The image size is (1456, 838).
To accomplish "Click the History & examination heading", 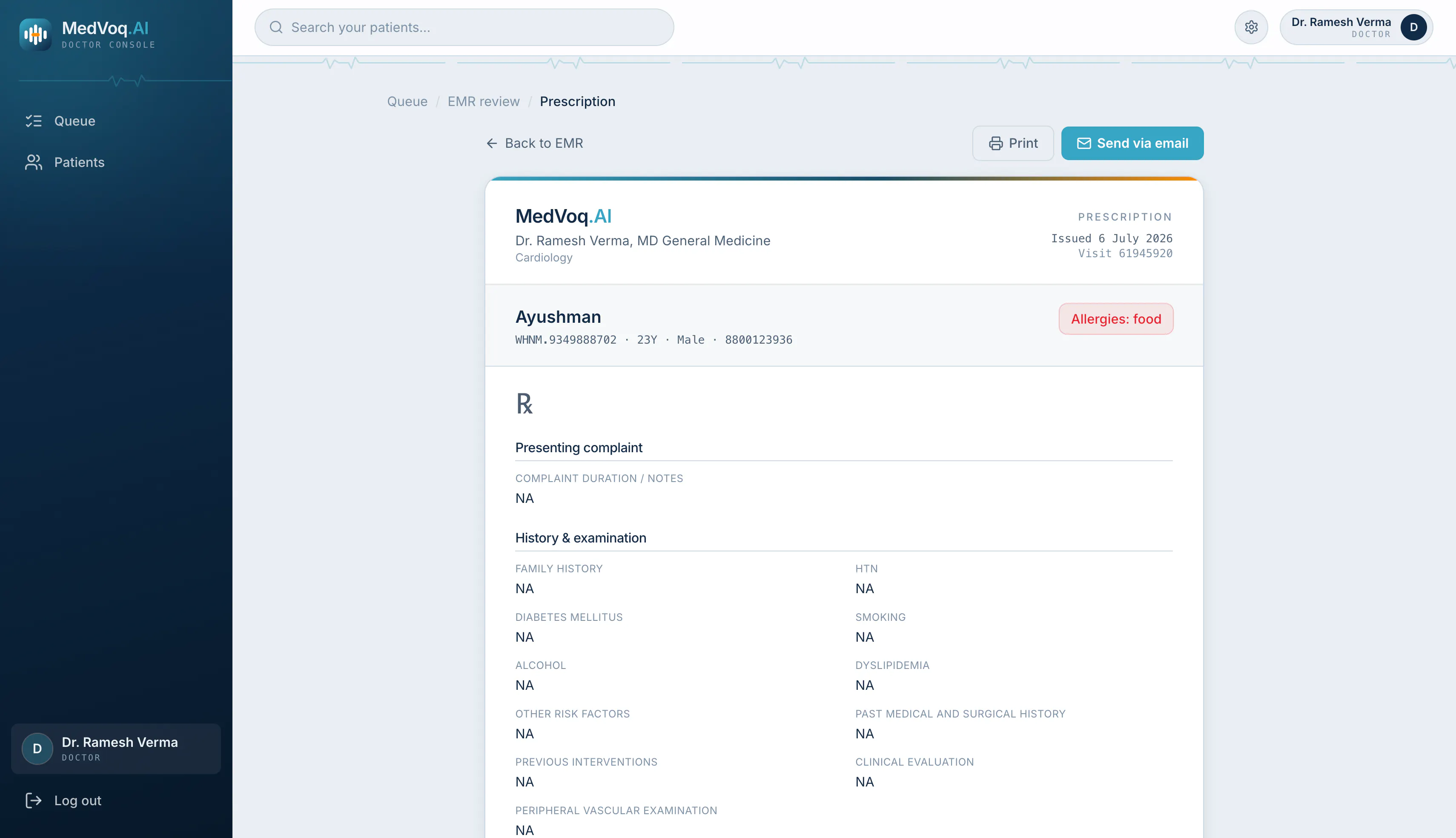I will [581, 538].
